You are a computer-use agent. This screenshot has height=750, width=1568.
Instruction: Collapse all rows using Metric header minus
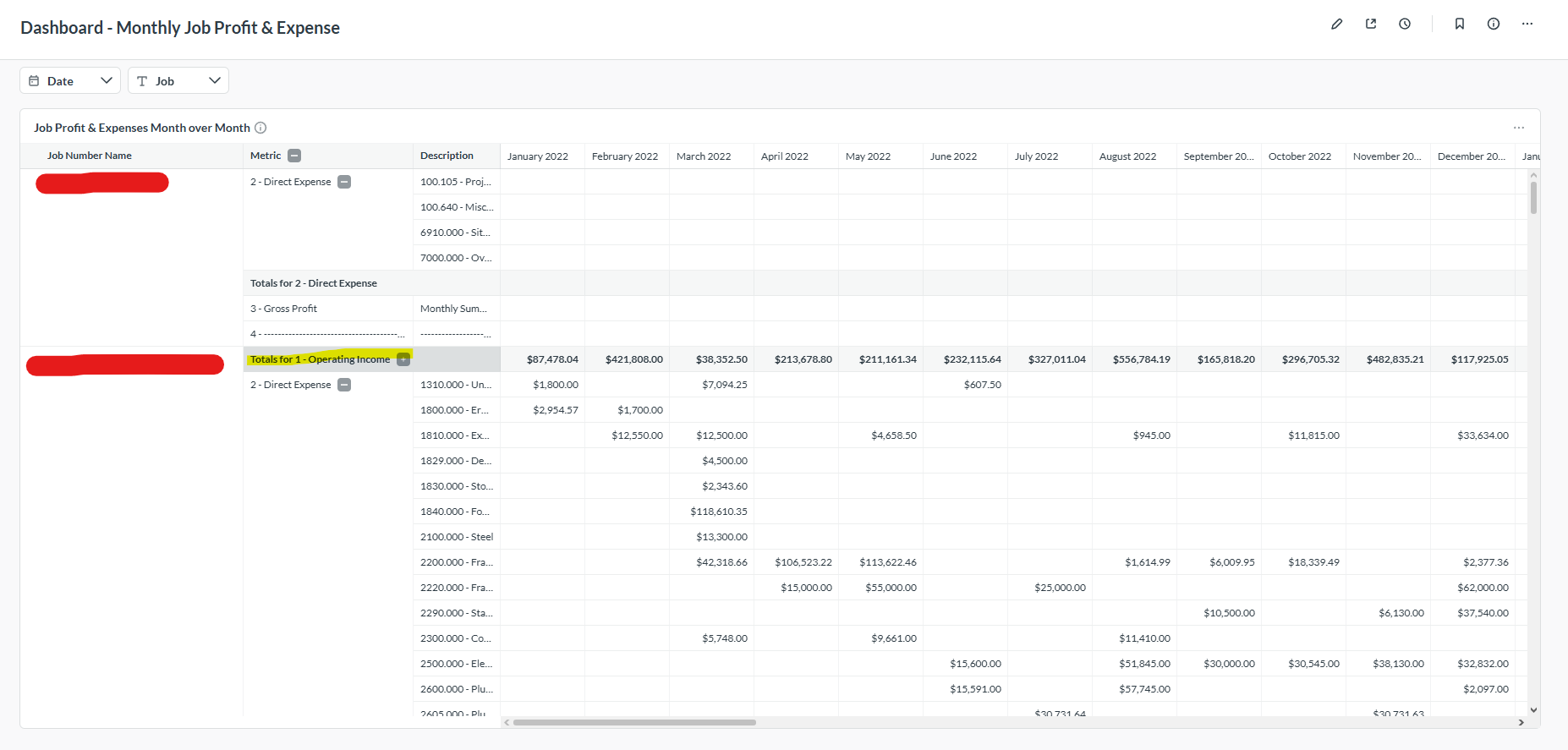pos(294,156)
